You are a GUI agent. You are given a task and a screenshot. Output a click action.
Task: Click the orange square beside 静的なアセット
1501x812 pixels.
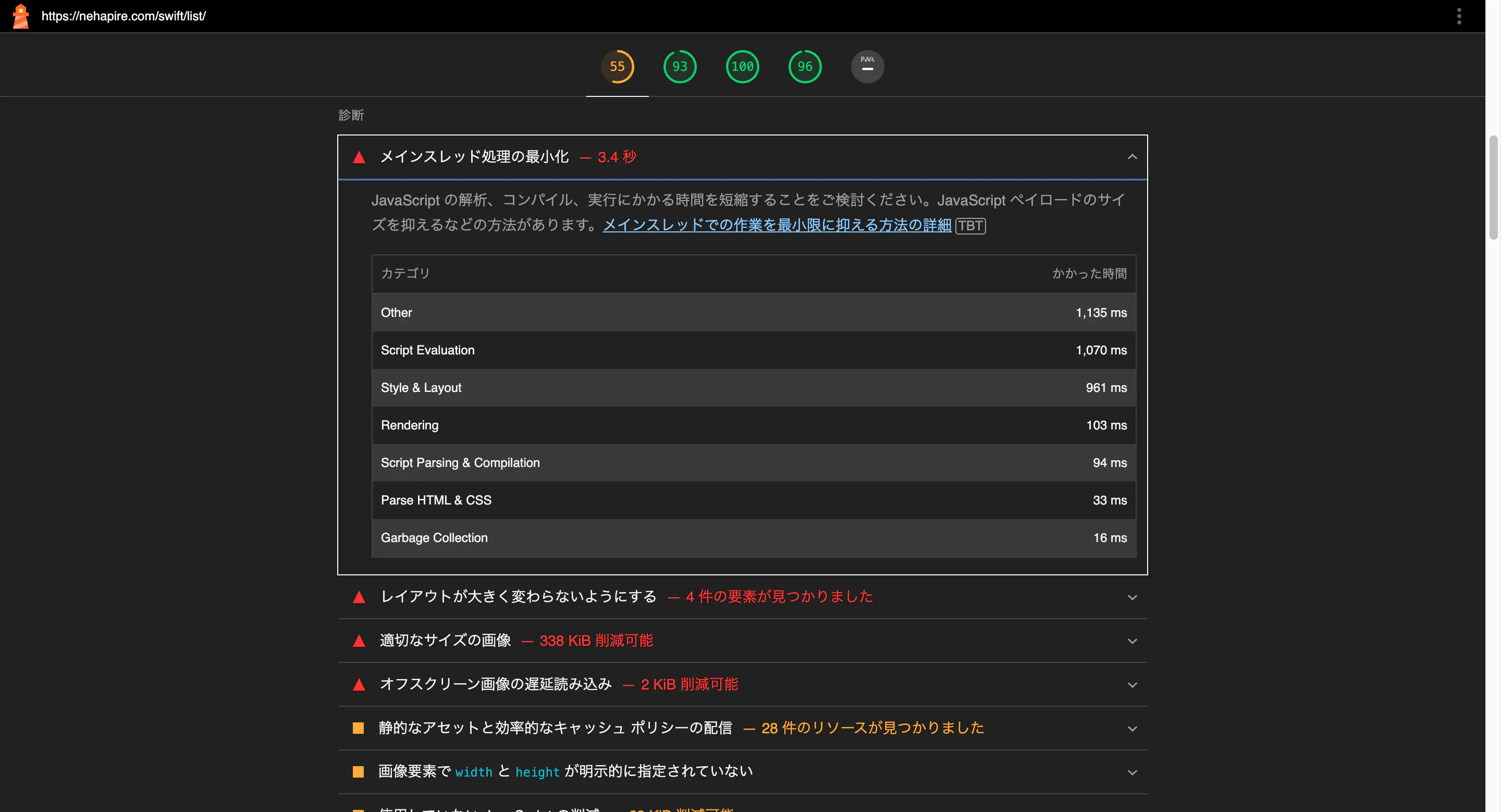pos(359,728)
